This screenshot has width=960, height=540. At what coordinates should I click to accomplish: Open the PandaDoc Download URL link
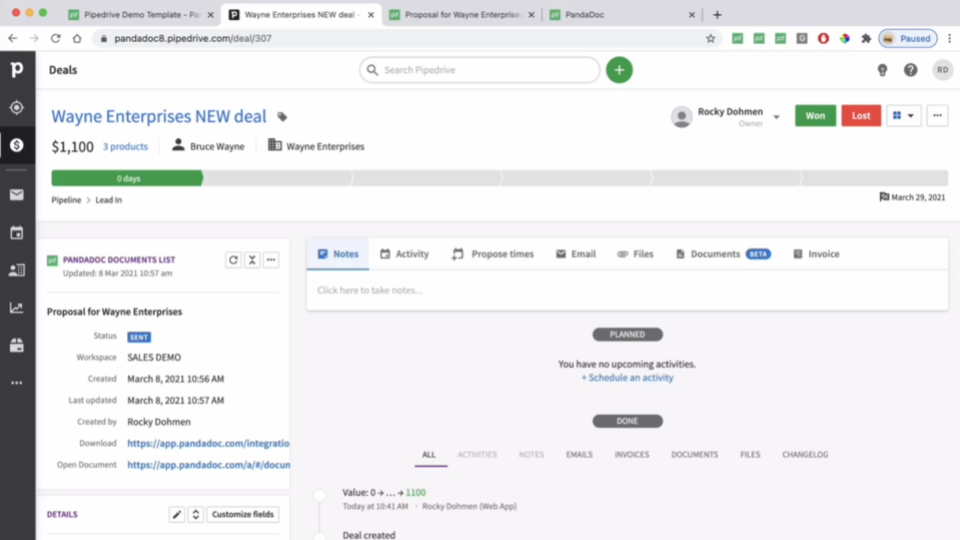[208, 443]
